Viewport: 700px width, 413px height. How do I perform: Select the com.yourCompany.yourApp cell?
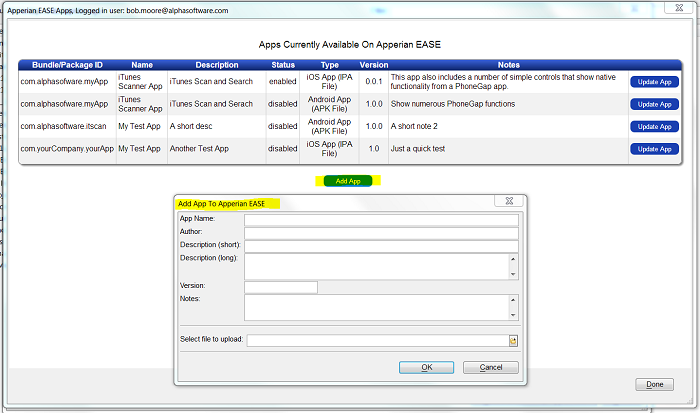coord(67,149)
